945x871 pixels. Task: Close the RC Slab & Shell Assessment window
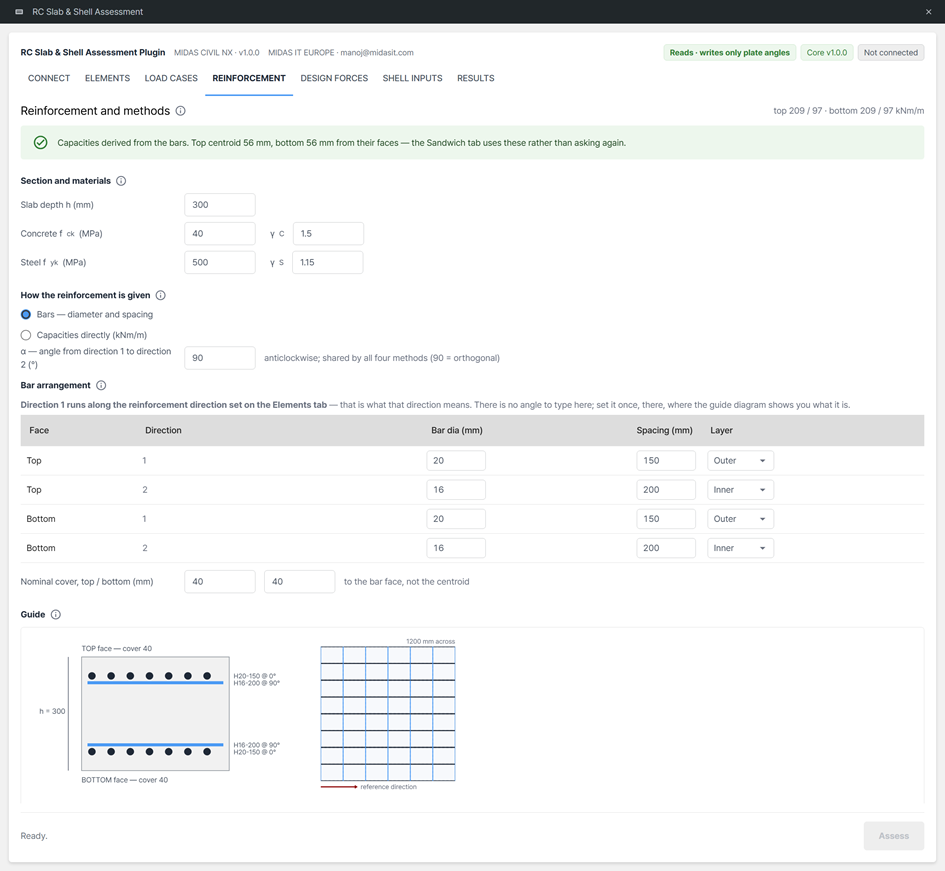pyautogui.click(x=928, y=11)
